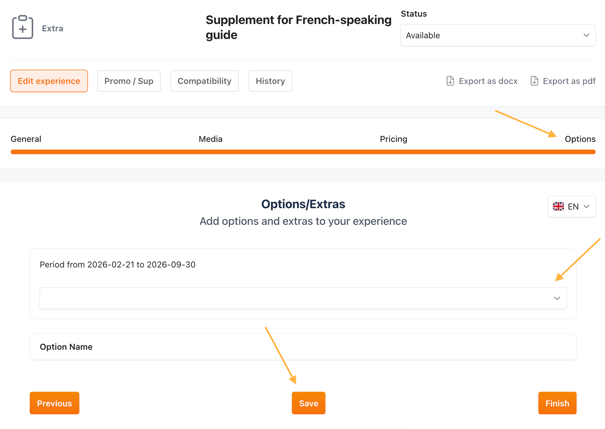The image size is (605, 429).
Task: View the History tab
Action: point(270,81)
